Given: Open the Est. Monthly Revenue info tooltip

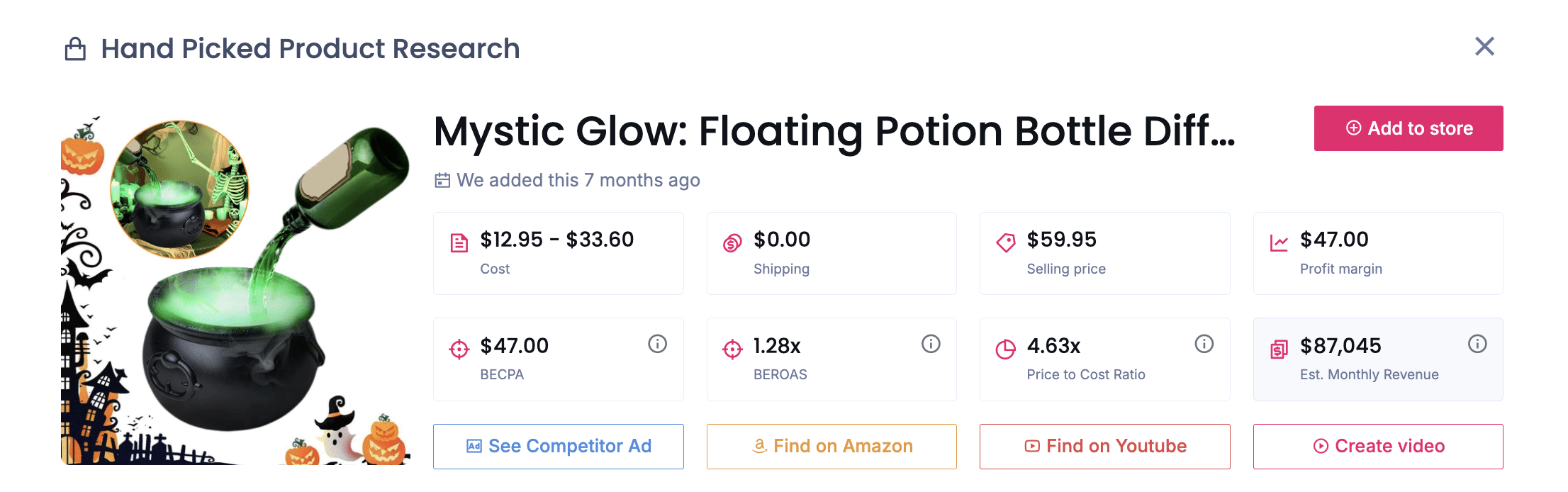Looking at the screenshot, I should click(x=1477, y=345).
